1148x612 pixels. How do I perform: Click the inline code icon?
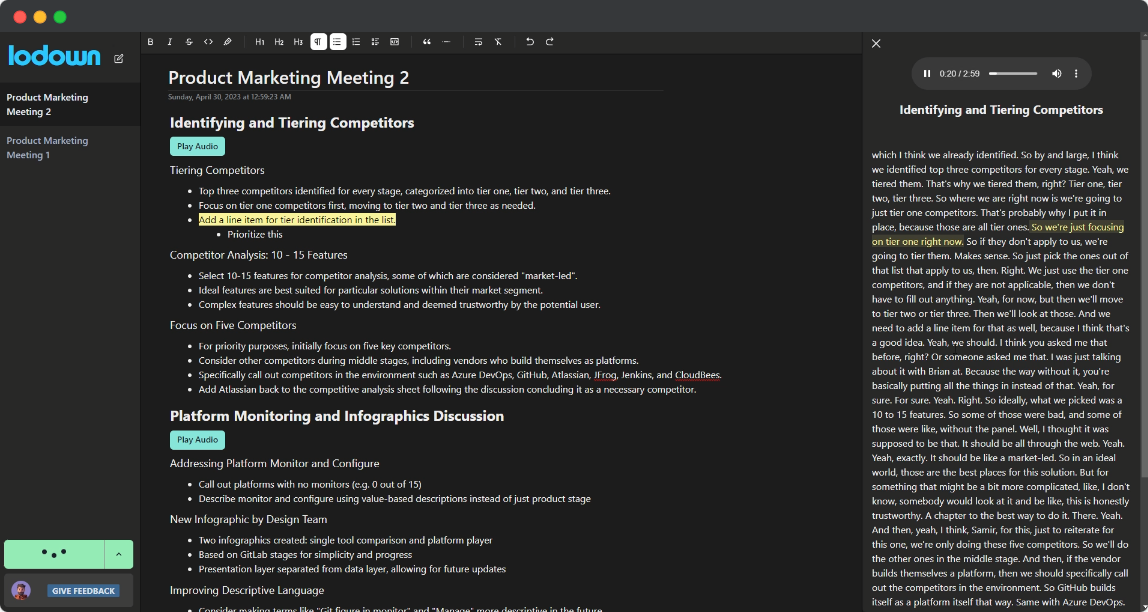coord(208,42)
